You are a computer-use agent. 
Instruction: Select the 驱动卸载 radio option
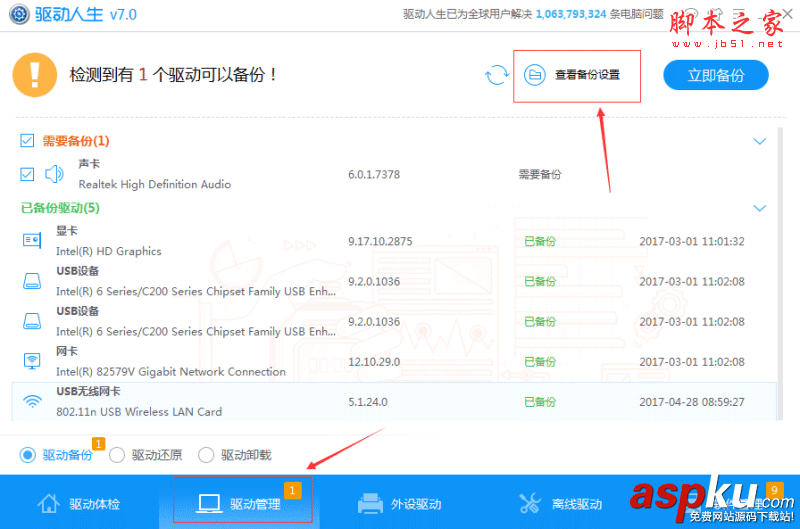206,455
